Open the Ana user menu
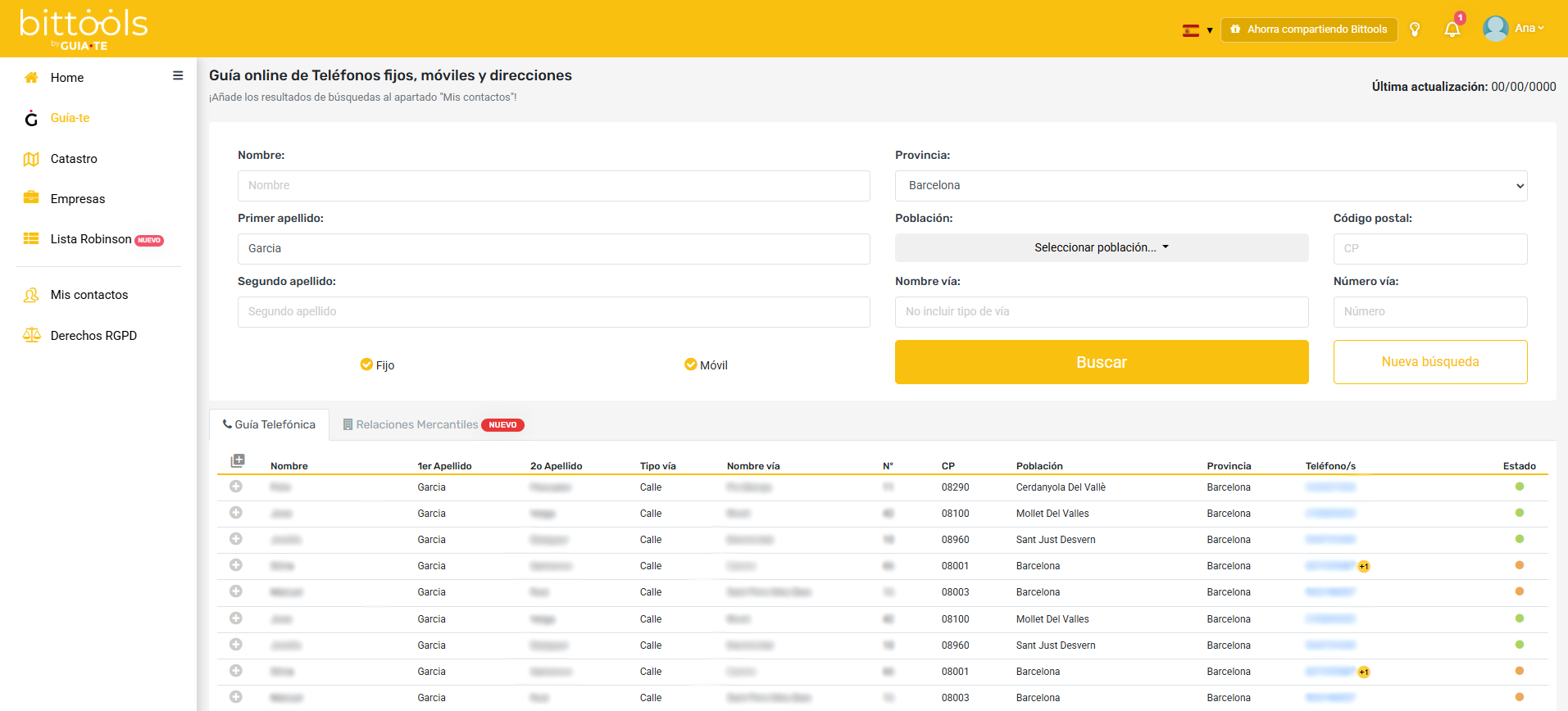Screen dimensions: 1568x711 pos(1529,29)
